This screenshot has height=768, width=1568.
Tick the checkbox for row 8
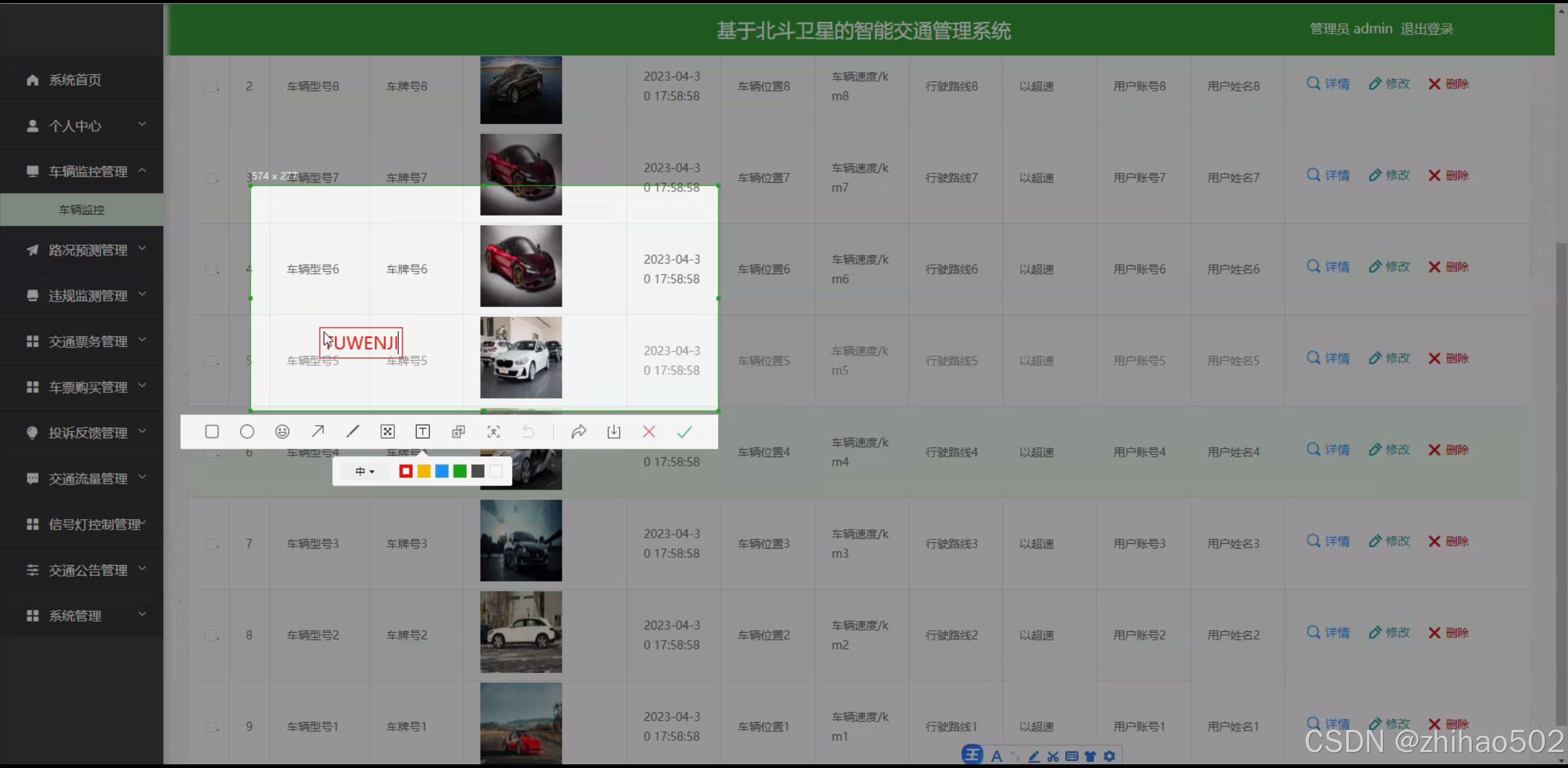pos(211,635)
